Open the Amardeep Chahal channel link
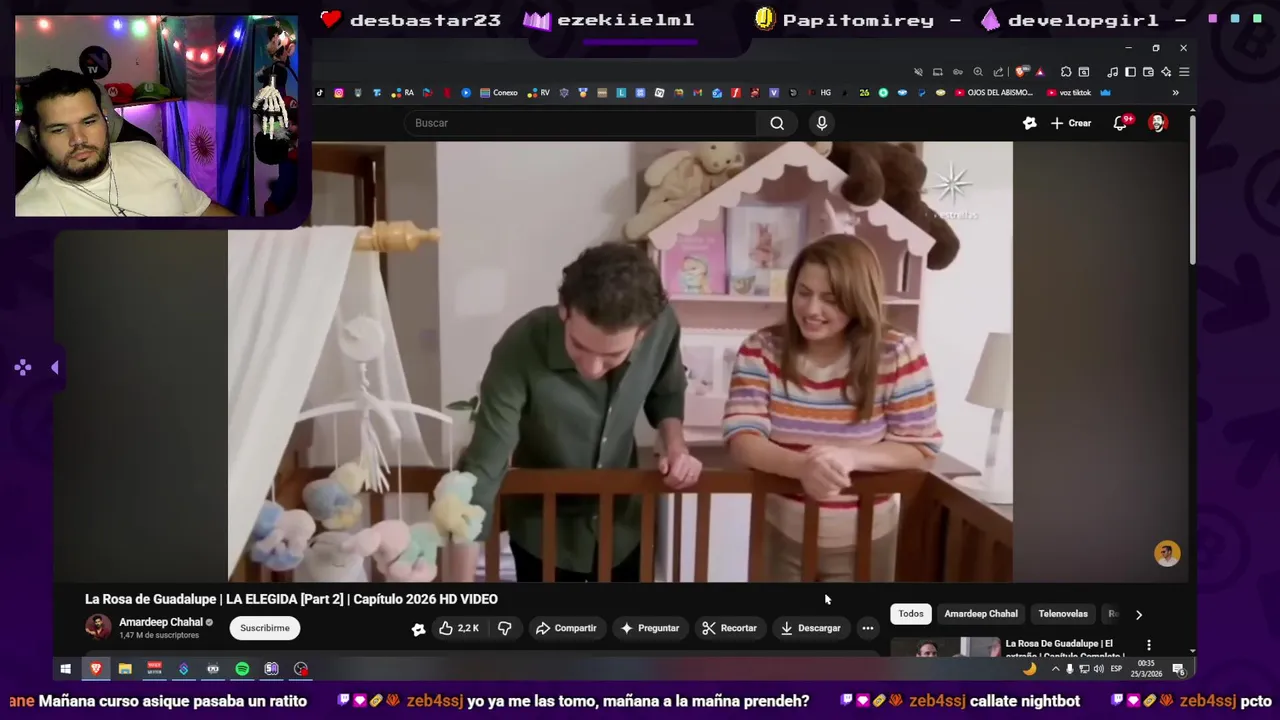Viewport: 1280px width, 720px height. [x=160, y=622]
